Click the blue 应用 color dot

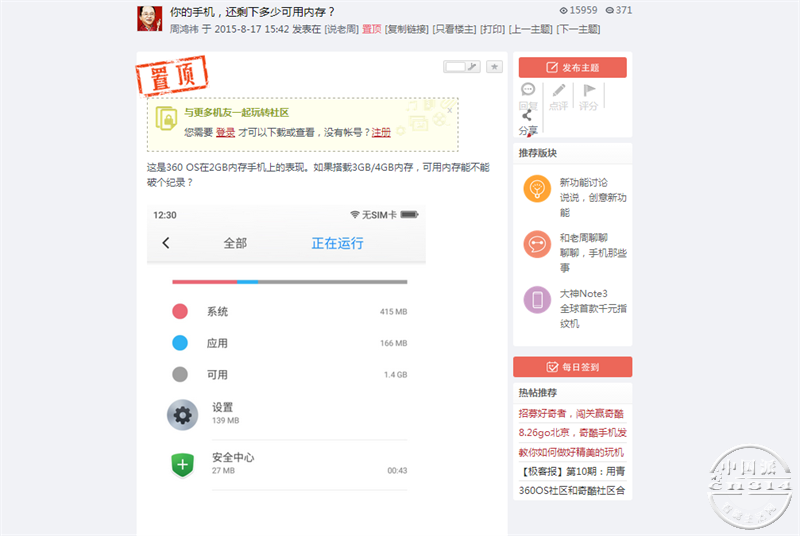180,343
